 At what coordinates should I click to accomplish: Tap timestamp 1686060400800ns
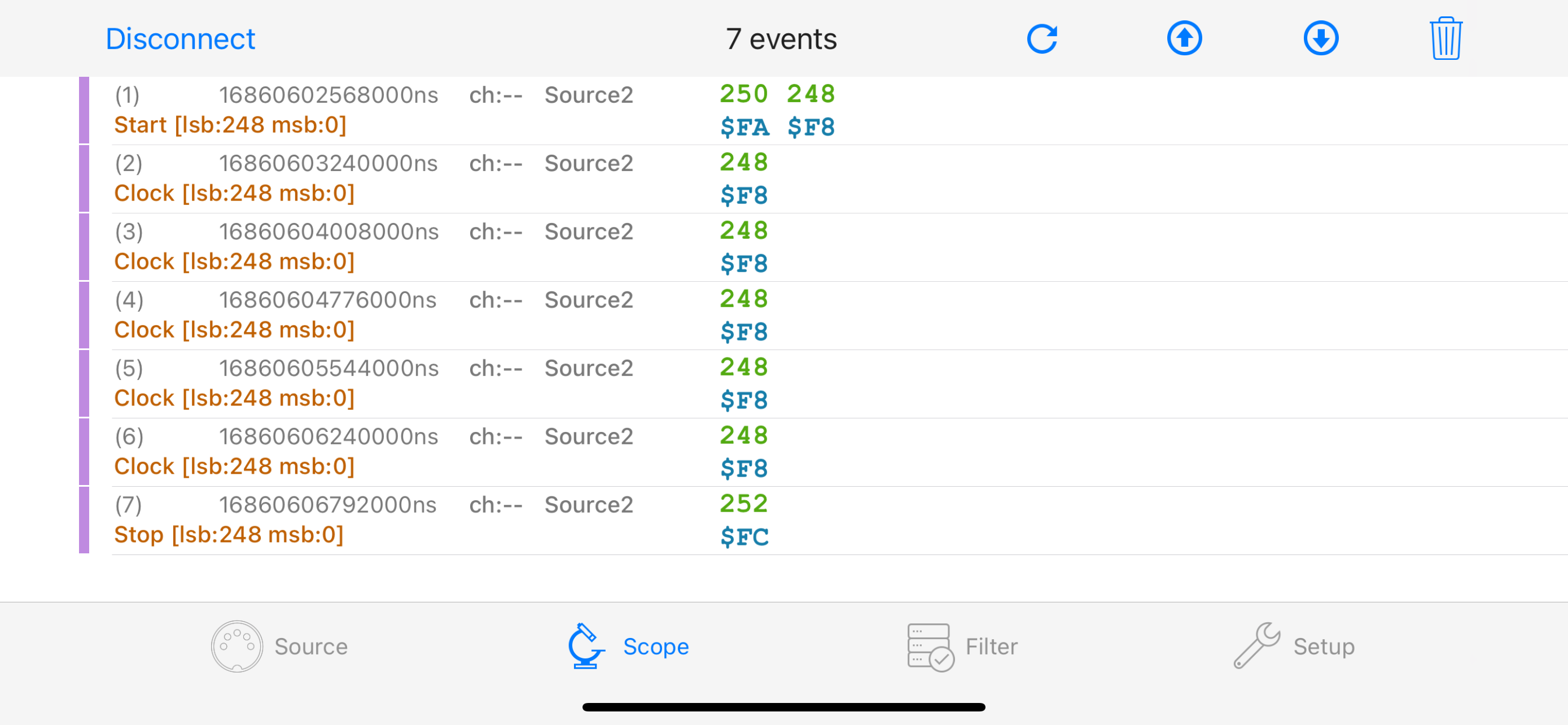coord(328,232)
